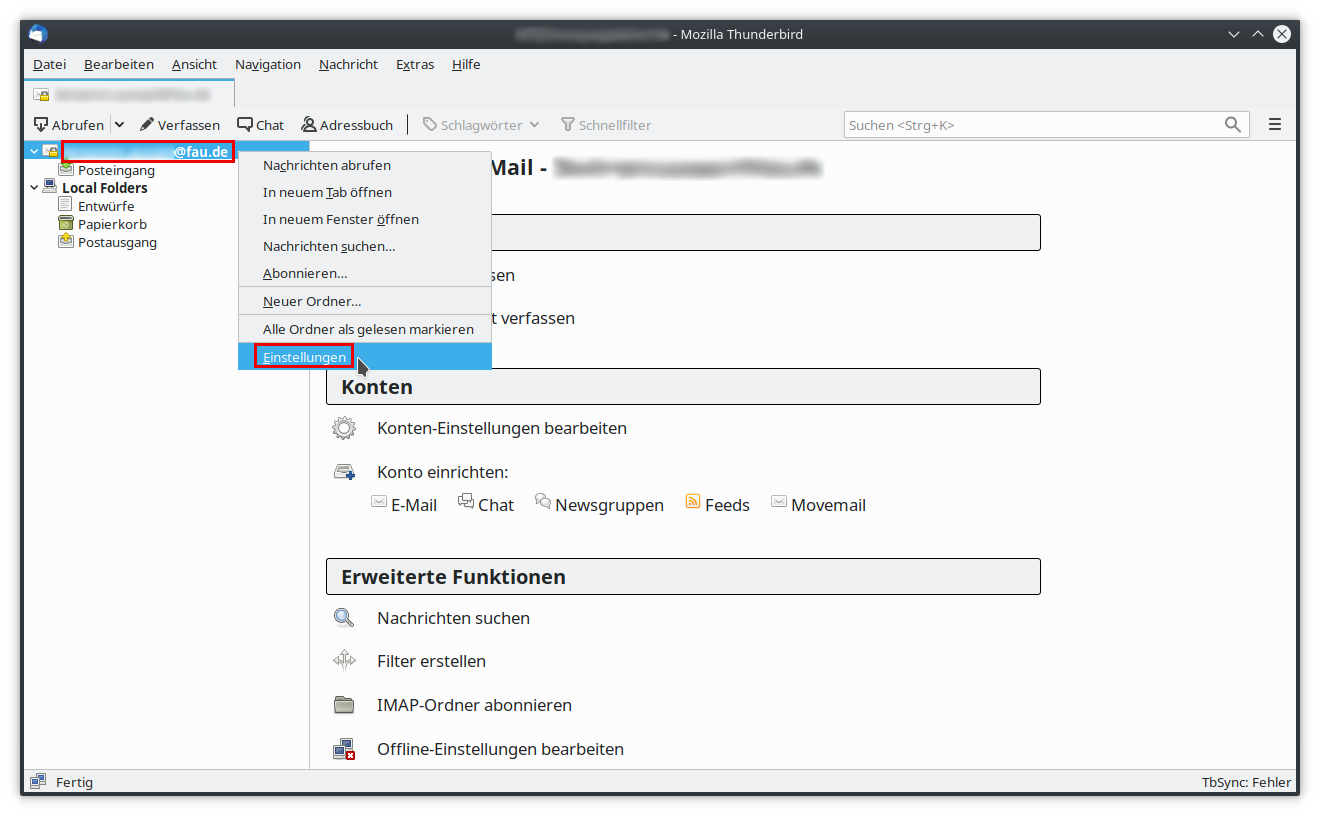Viewport: 1320px width, 816px height.
Task: Choose Neuer Ordner from context menu
Action: click(x=312, y=301)
